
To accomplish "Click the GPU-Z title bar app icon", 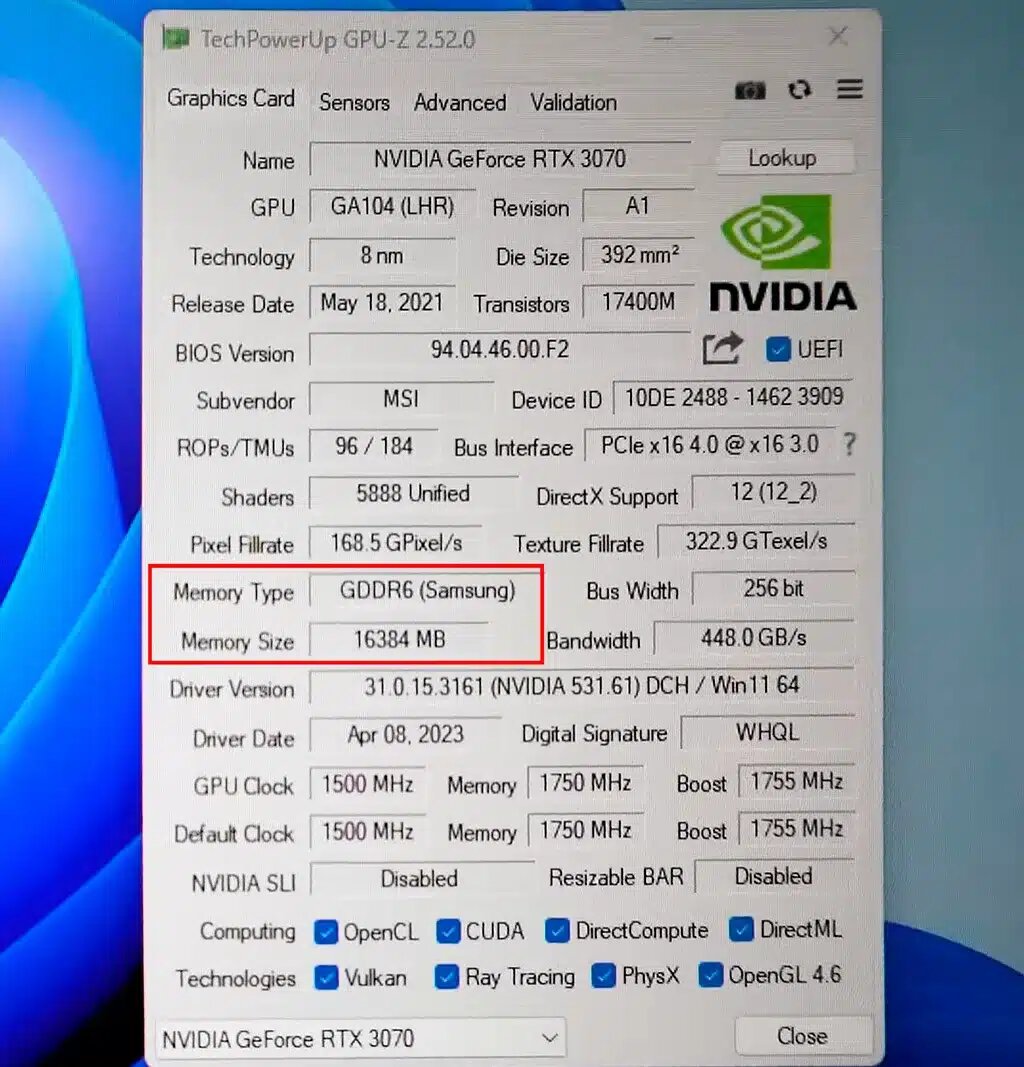I will pos(176,38).
